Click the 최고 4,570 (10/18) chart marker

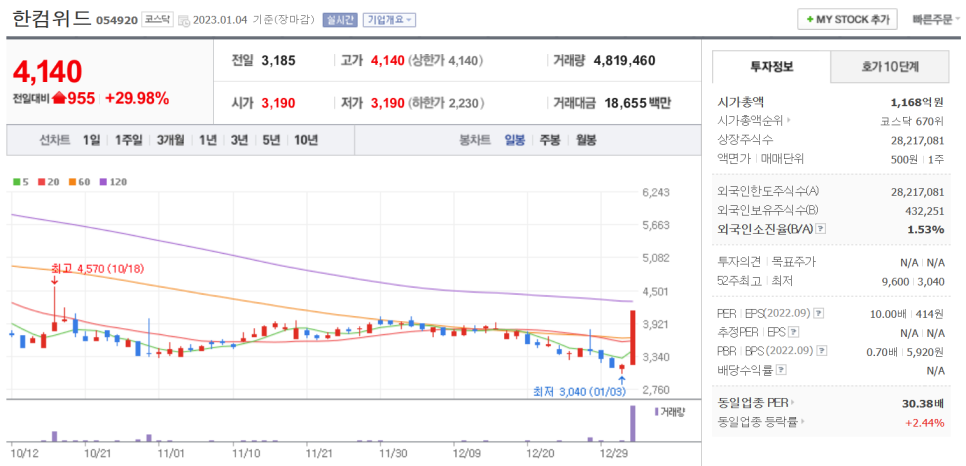(100, 269)
